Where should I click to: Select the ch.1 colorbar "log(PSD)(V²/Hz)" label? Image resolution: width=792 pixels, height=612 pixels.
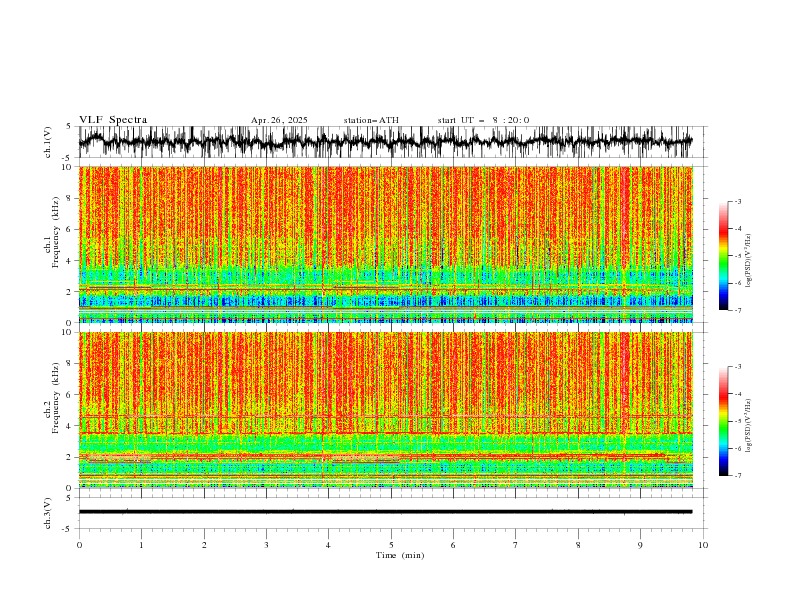748,261
